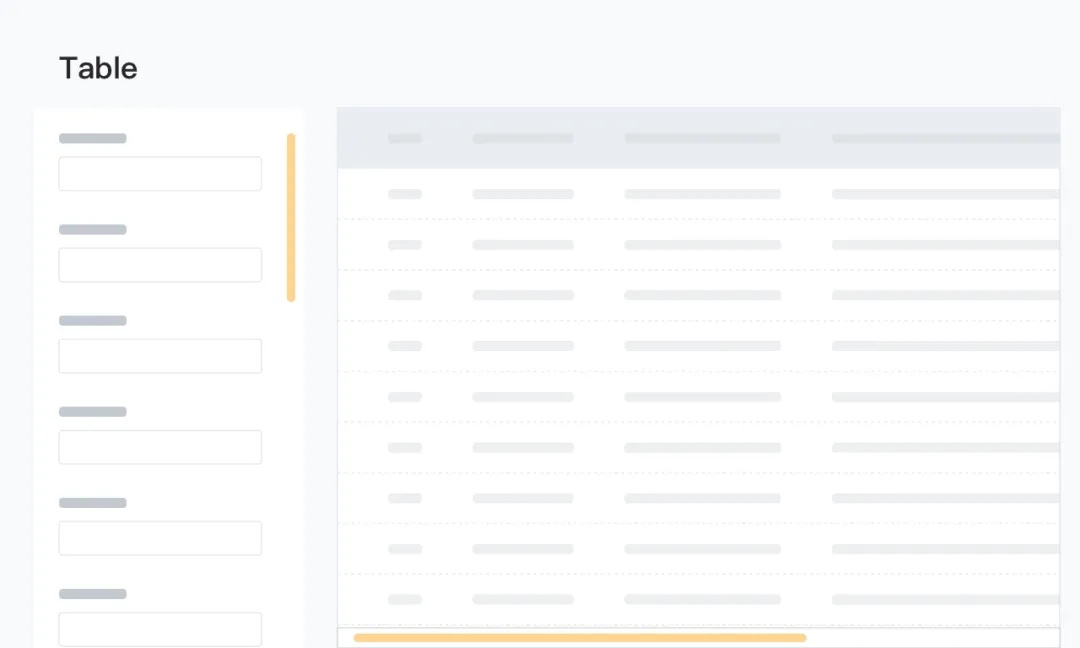The image size is (1080, 648).
Task: Click the yellow vertical scrollbar thumb
Action: [291, 217]
